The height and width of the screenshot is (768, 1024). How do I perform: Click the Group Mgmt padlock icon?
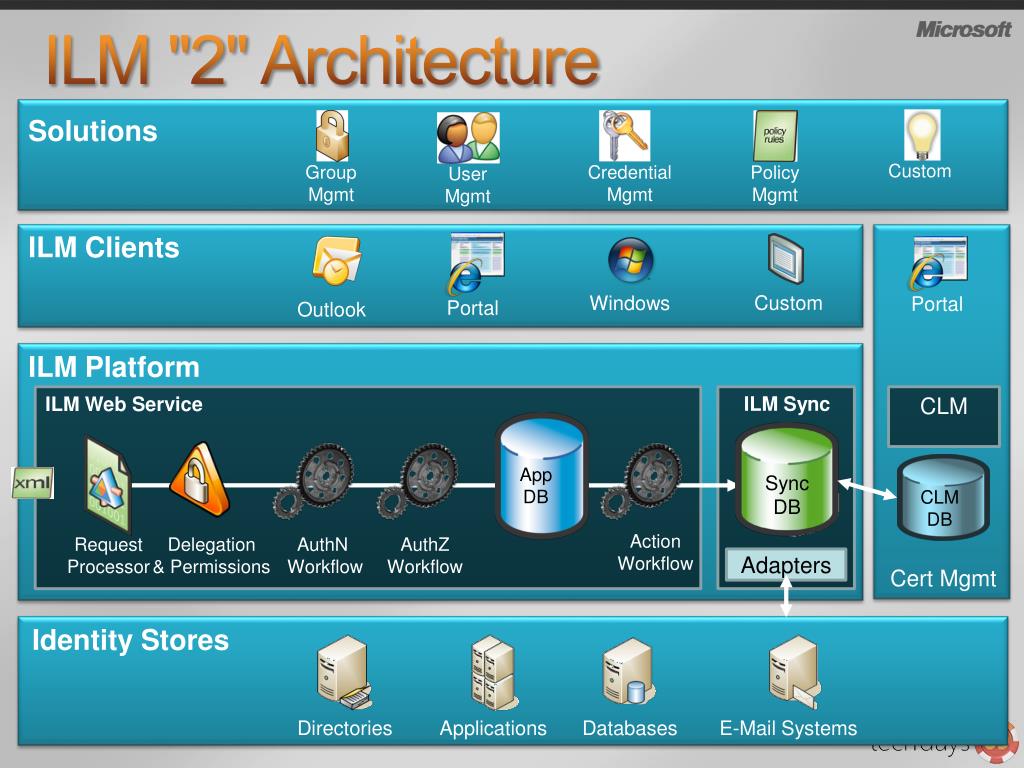click(332, 136)
